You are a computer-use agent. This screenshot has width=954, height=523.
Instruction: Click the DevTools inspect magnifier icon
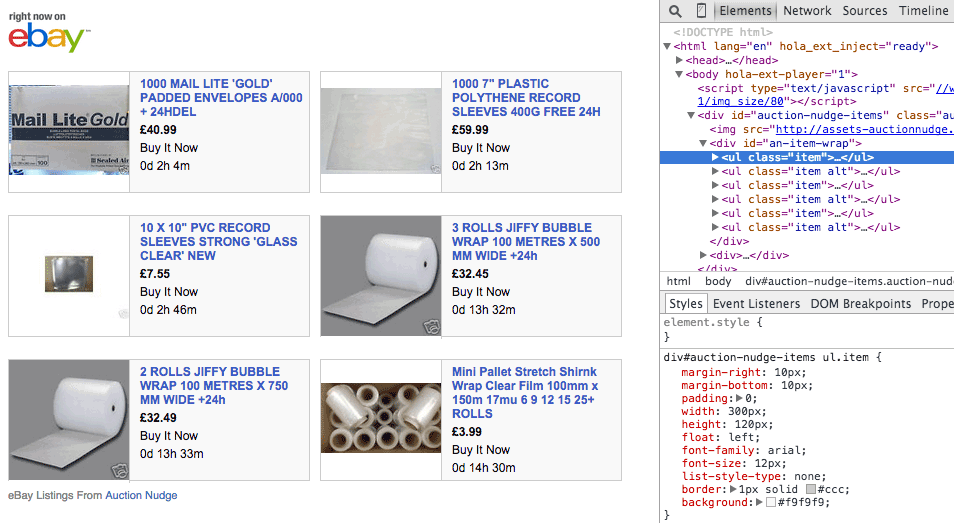click(x=675, y=11)
